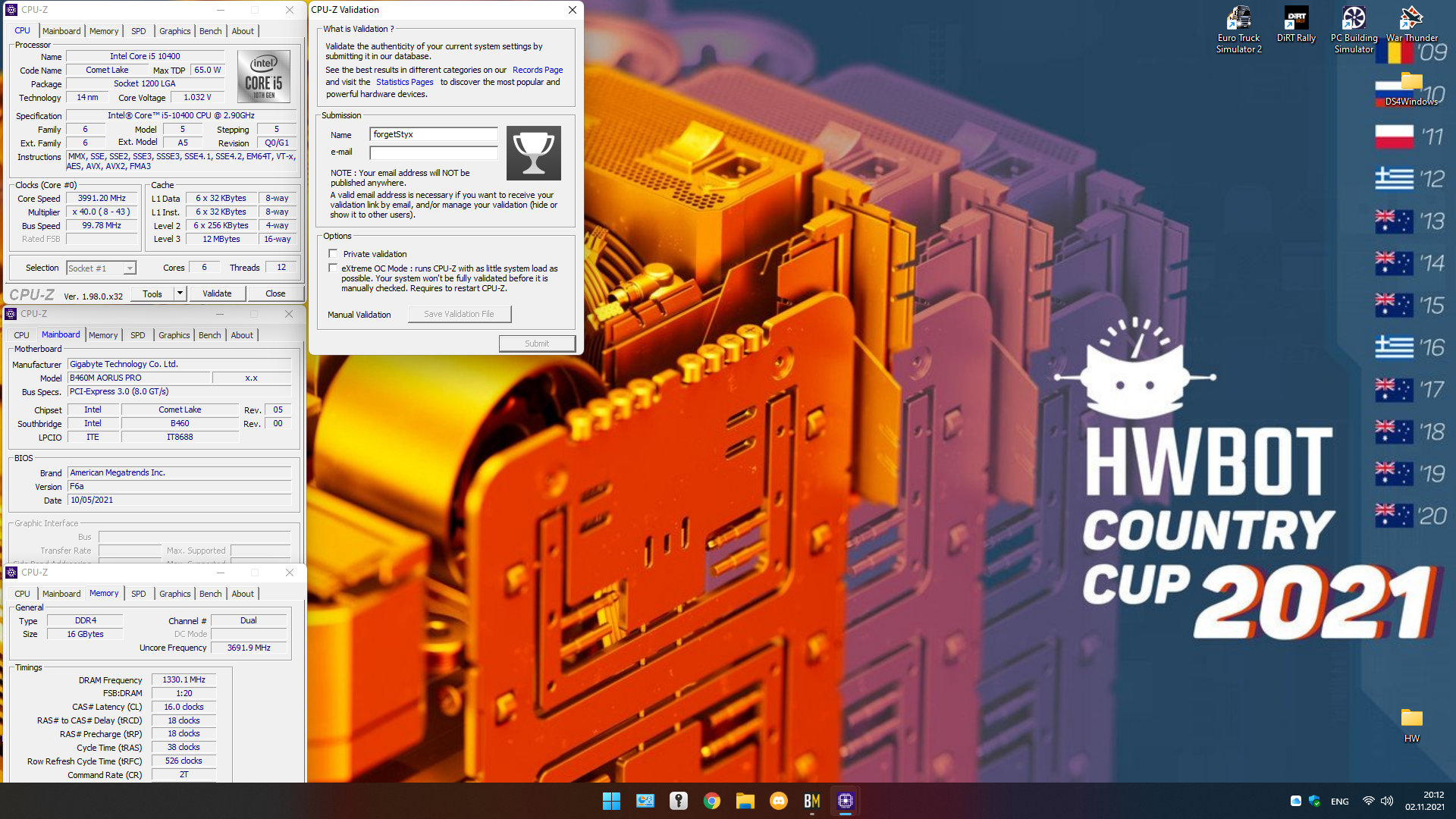
Task: Click the Tools button
Action: click(x=152, y=293)
